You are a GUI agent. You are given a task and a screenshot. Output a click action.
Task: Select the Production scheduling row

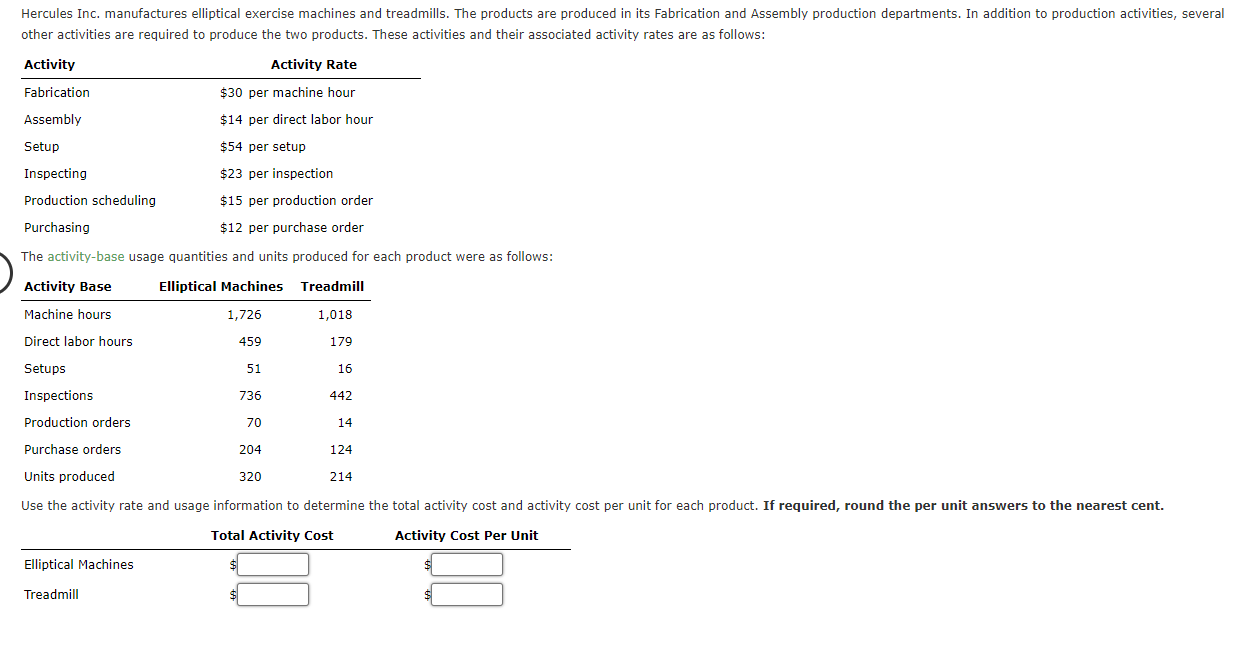[x=89, y=200]
